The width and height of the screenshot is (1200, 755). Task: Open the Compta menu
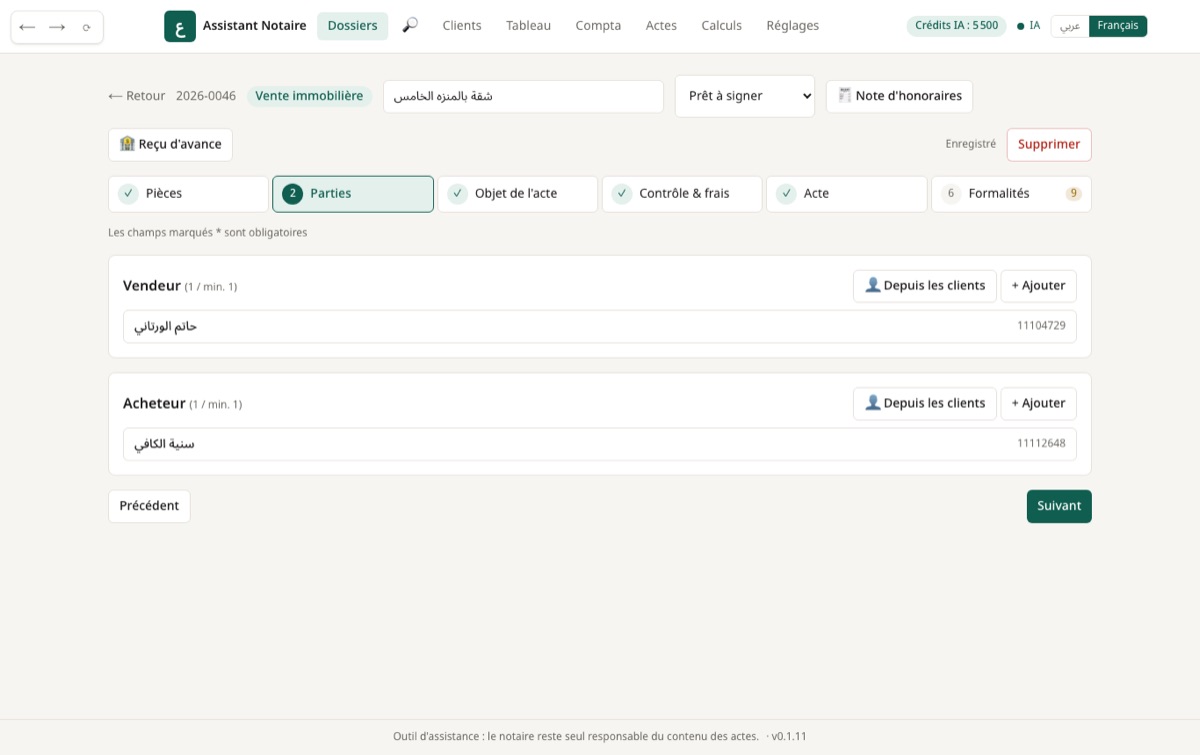click(x=598, y=26)
